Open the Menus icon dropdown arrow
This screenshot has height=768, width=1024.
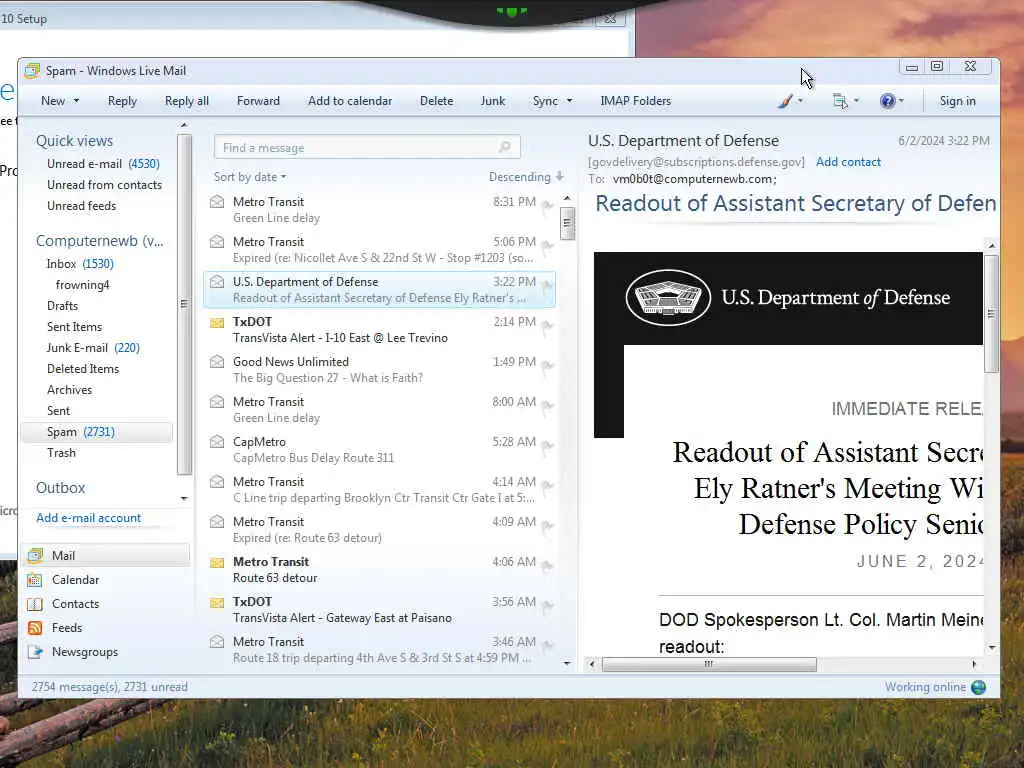856,101
